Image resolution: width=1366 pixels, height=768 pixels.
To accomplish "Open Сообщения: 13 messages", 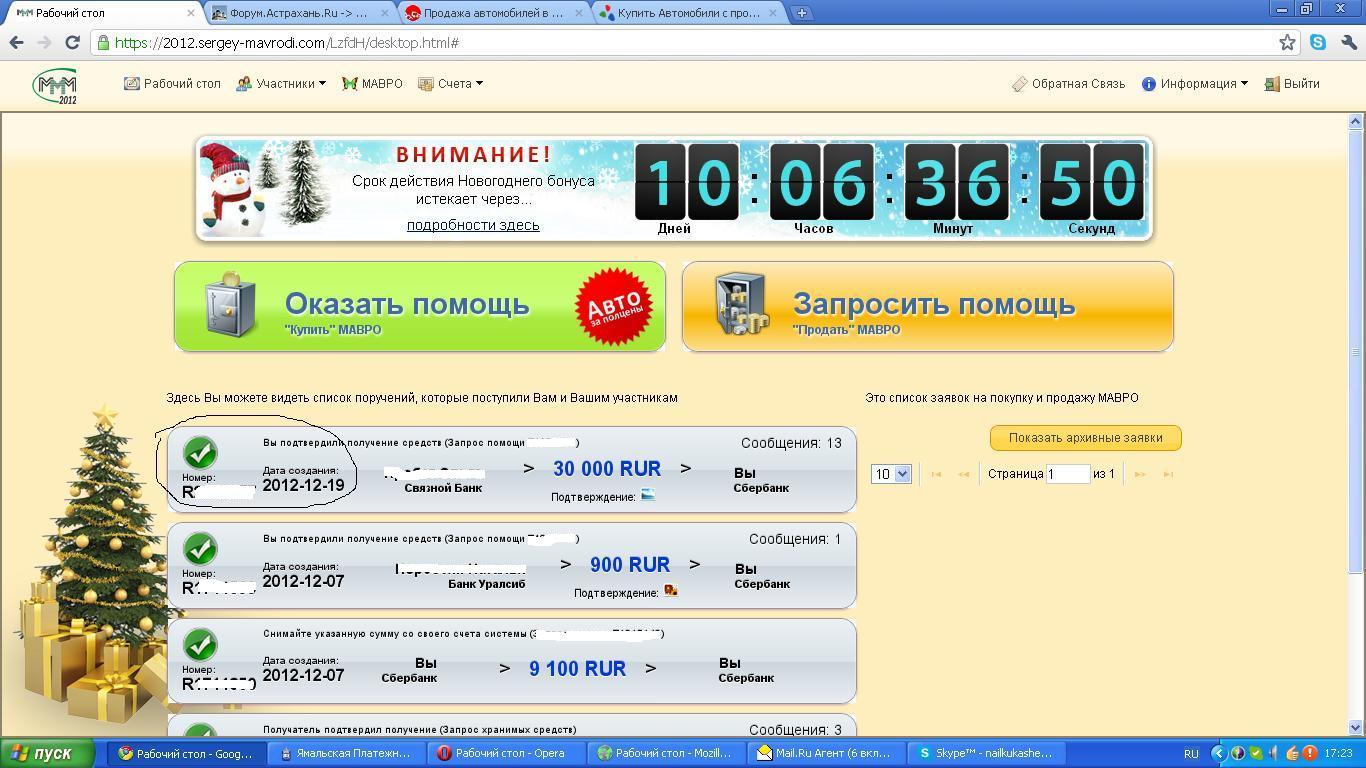I will pos(791,443).
